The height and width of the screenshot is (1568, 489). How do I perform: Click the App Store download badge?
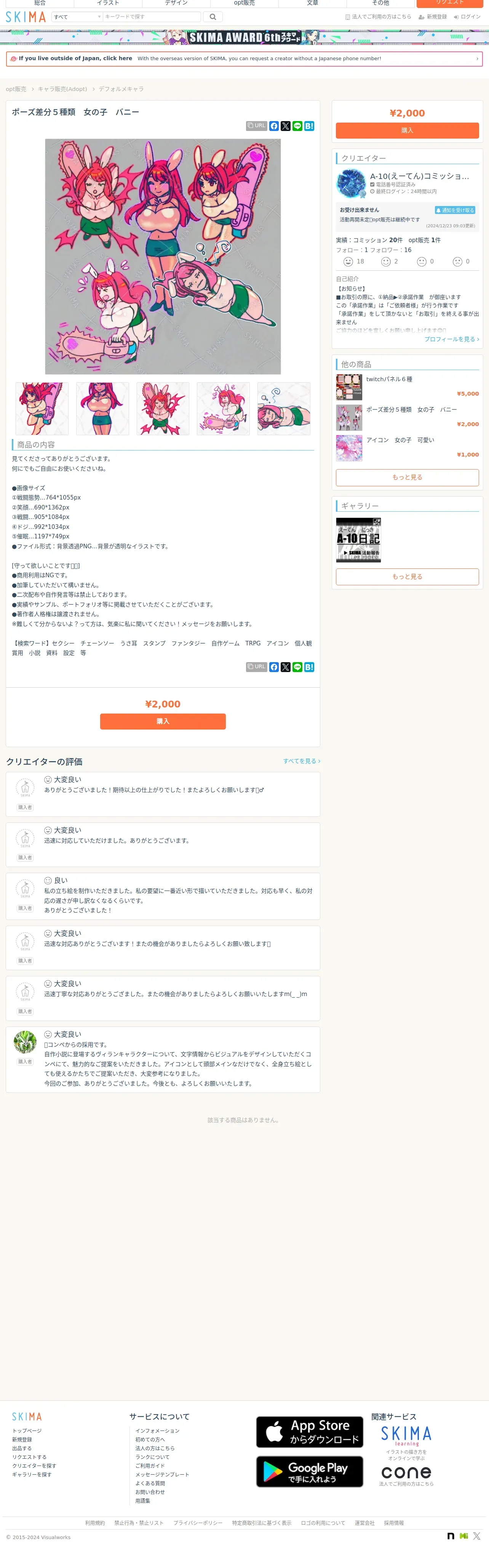pos(309,1432)
